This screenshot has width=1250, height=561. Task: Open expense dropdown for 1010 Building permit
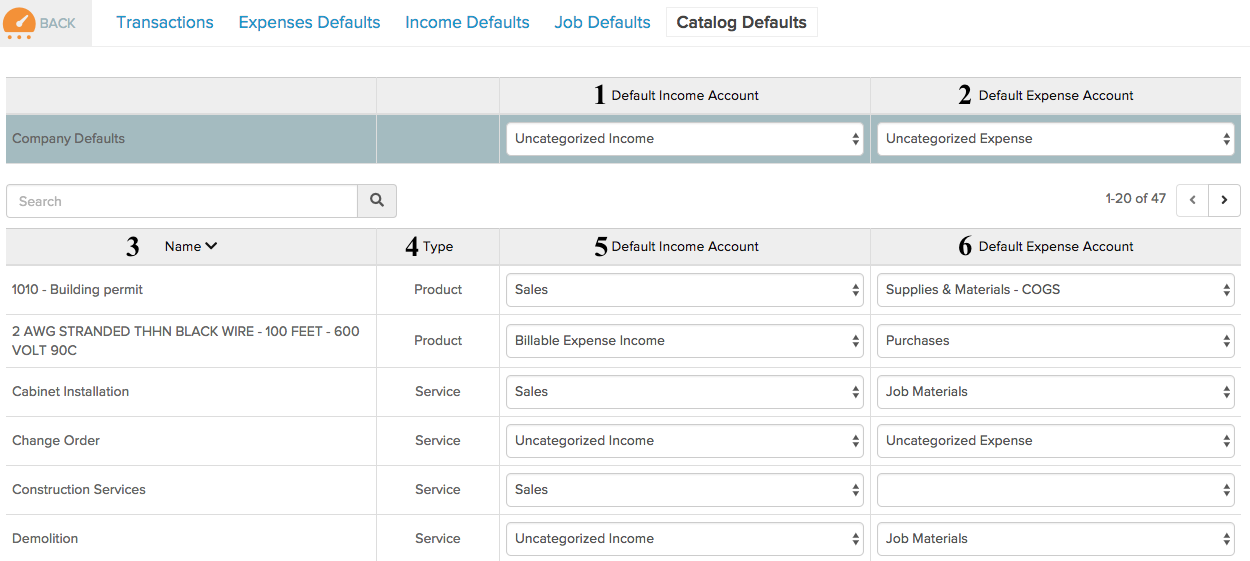click(1056, 290)
